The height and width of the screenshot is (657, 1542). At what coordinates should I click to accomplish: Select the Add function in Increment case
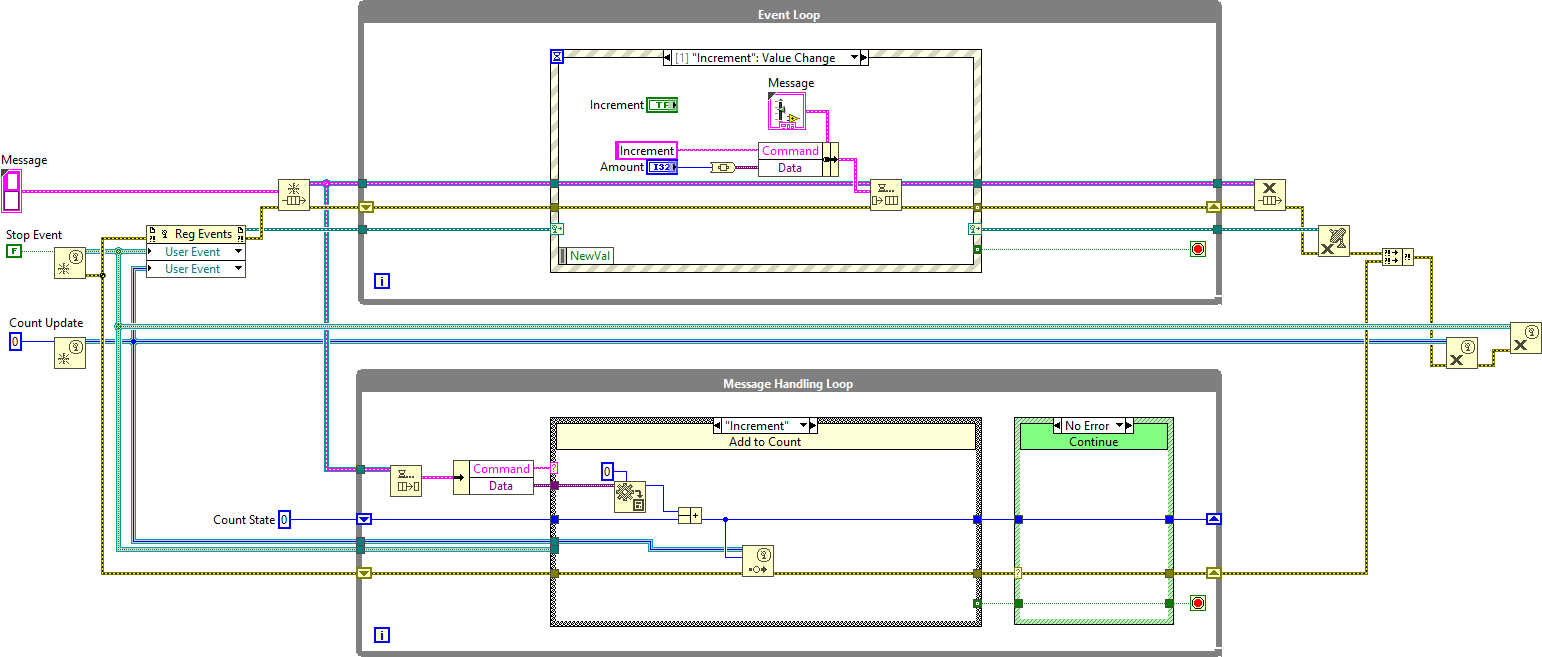pos(690,516)
